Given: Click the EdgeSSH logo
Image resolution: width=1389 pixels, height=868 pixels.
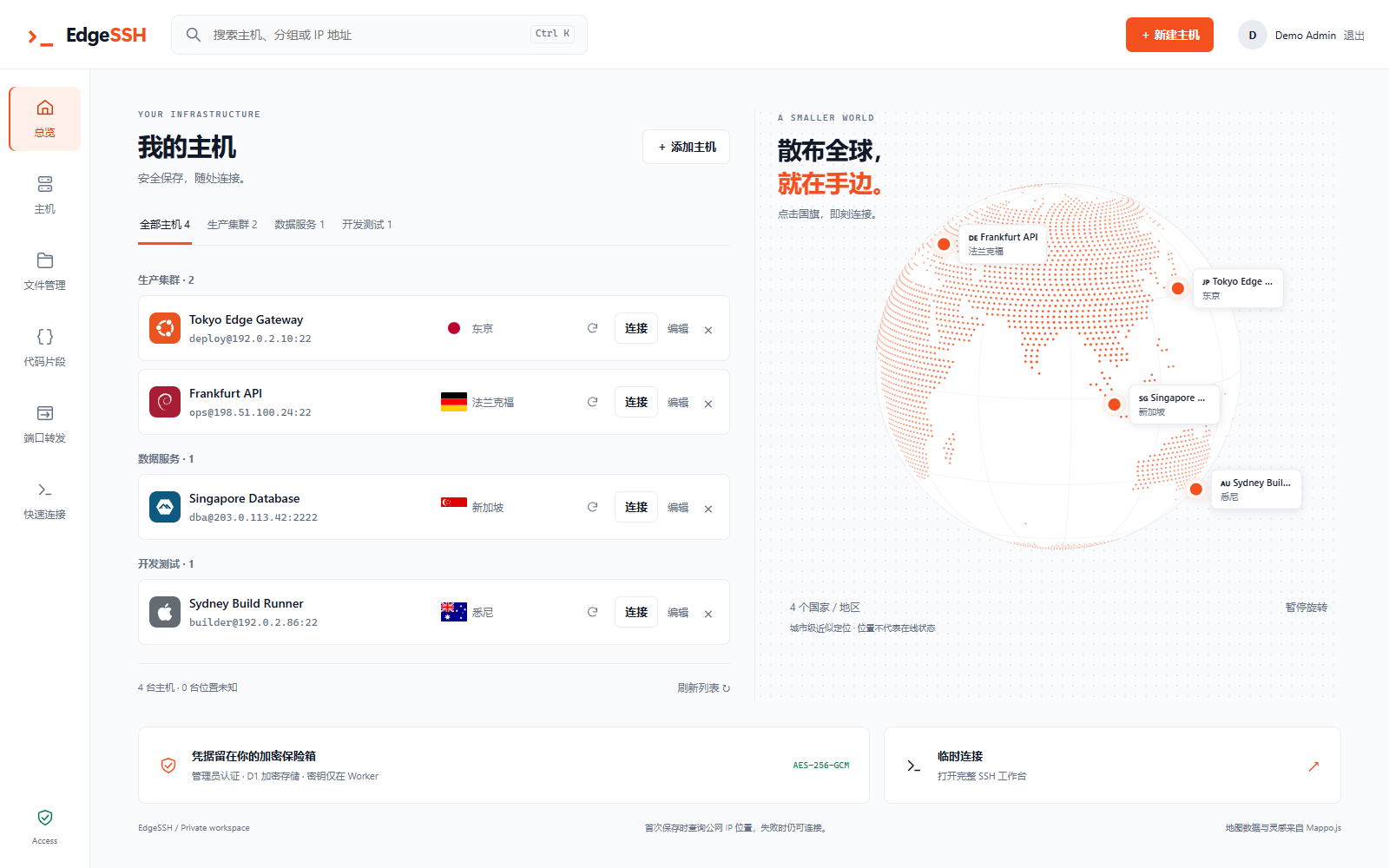Looking at the screenshot, I should tap(87, 36).
